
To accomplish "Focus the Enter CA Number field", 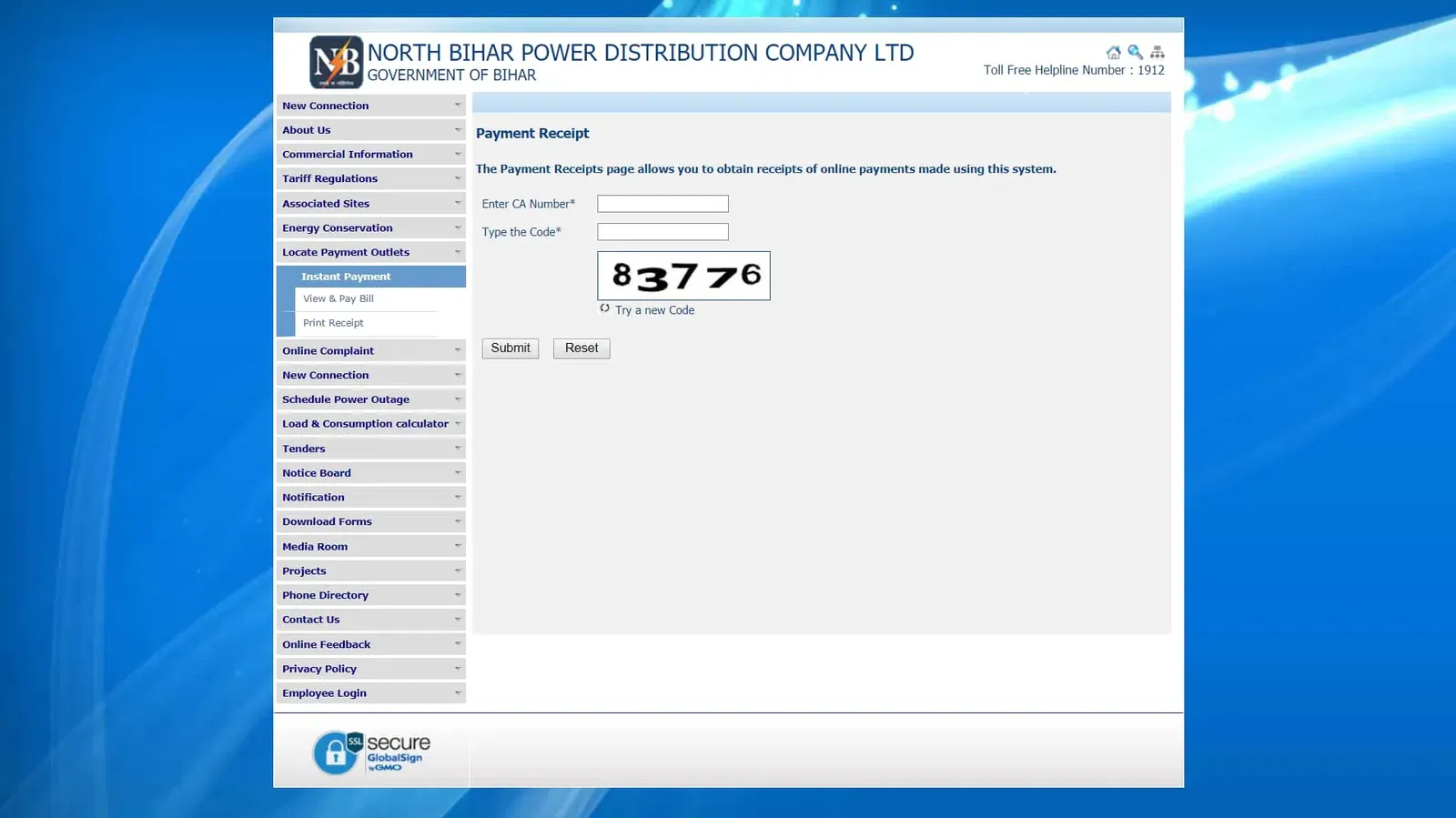I will click(662, 204).
